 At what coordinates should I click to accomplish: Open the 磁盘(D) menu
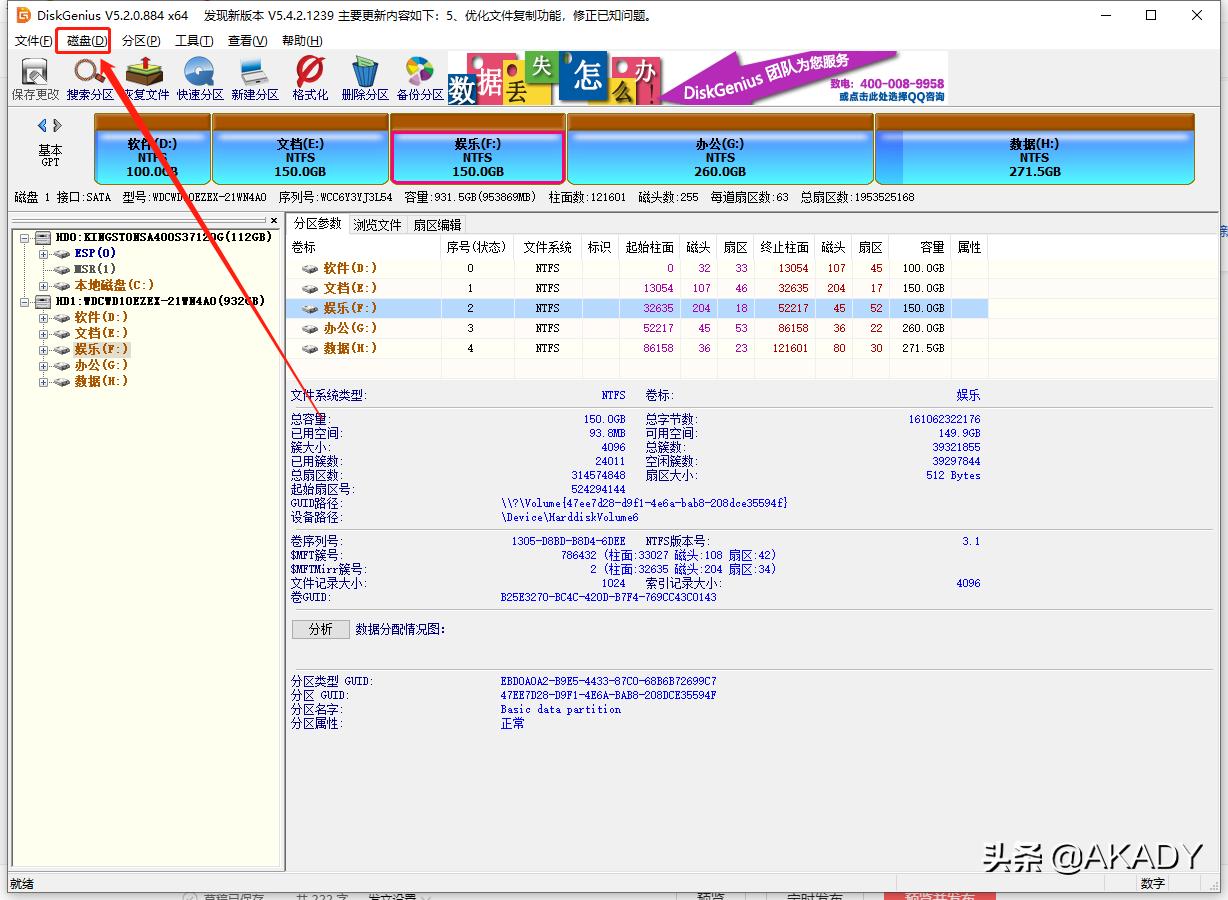pos(83,40)
